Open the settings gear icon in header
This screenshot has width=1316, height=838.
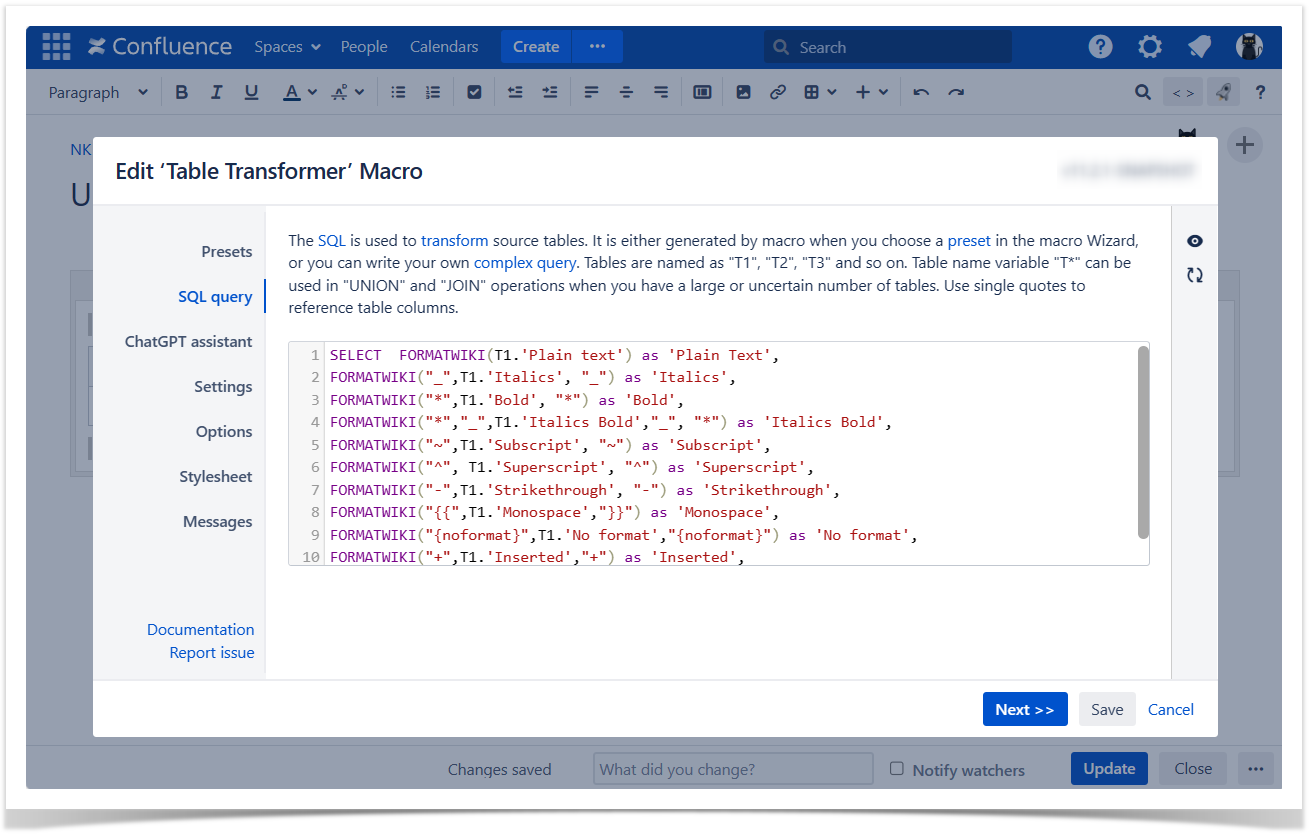[1150, 47]
